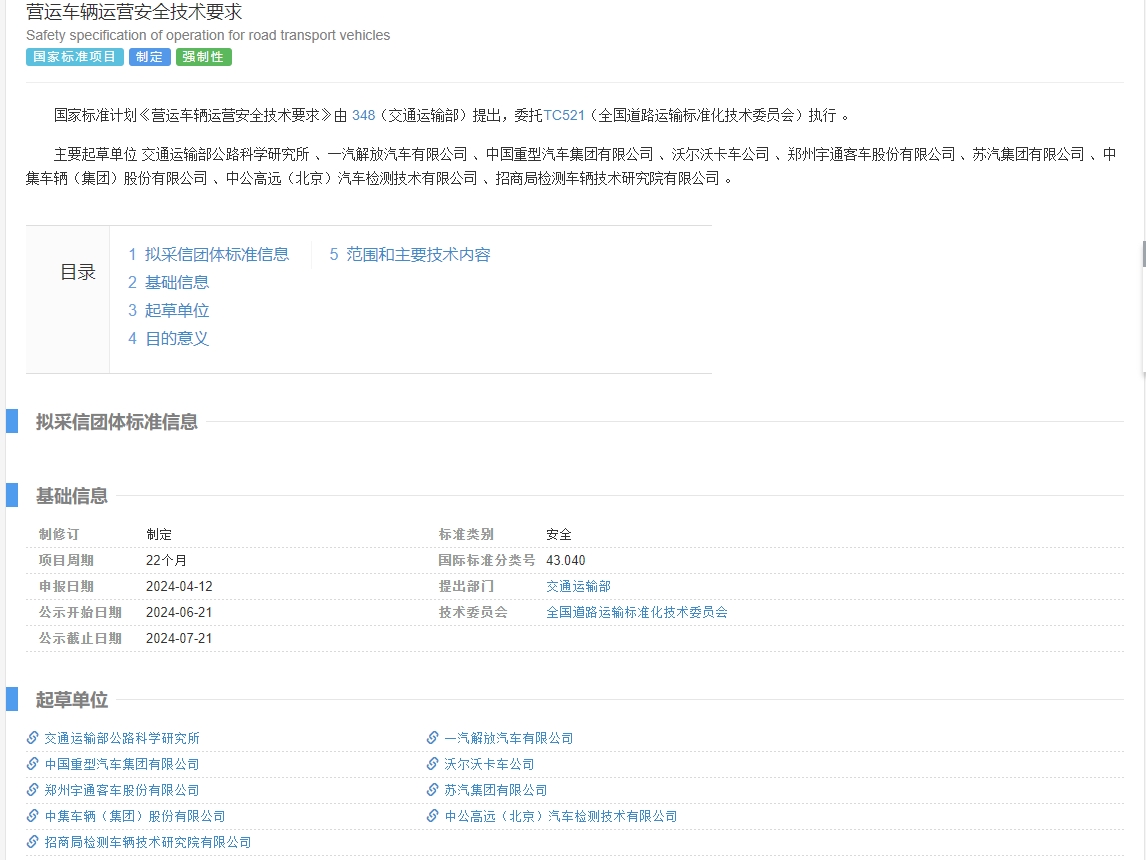The height and width of the screenshot is (860, 1146).
Task: Open contents item 3 起草单位
Action: [x=168, y=311]
